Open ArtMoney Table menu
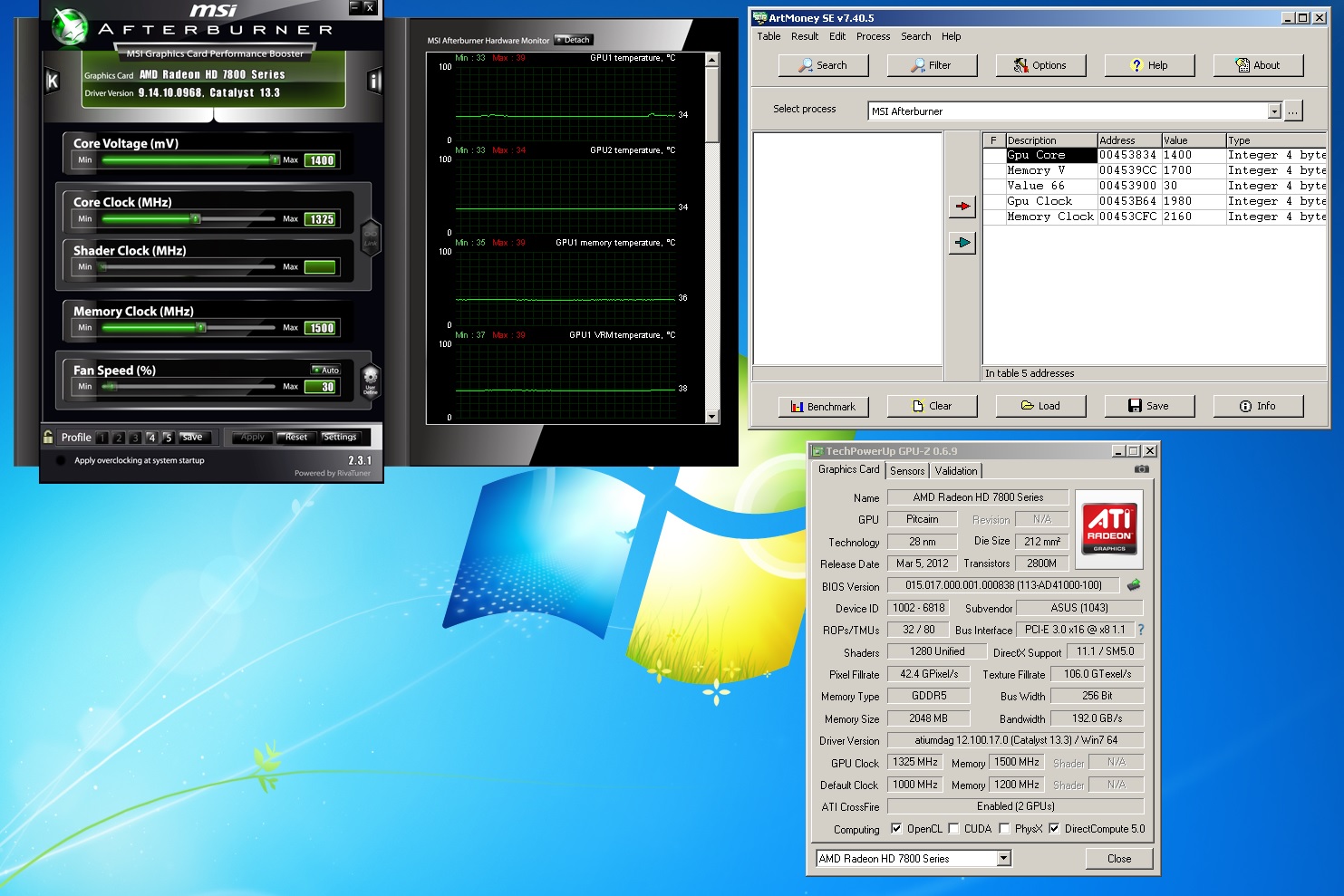 click(x=769, y=36)
